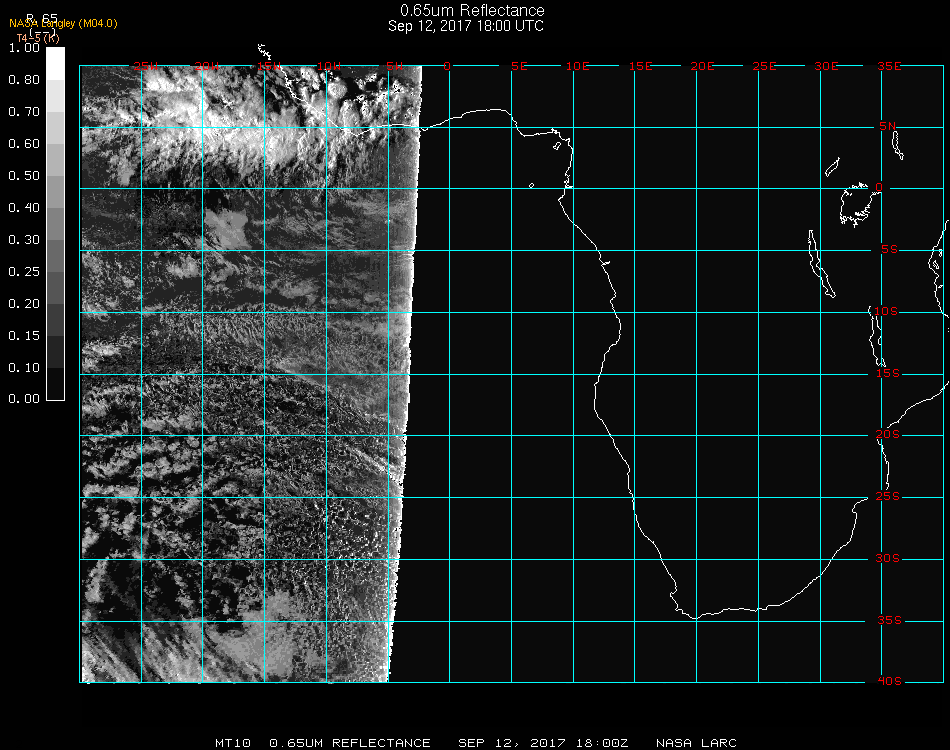Click the '5E' longitude label
Screen dimensions: 950x750
point(519,66)
